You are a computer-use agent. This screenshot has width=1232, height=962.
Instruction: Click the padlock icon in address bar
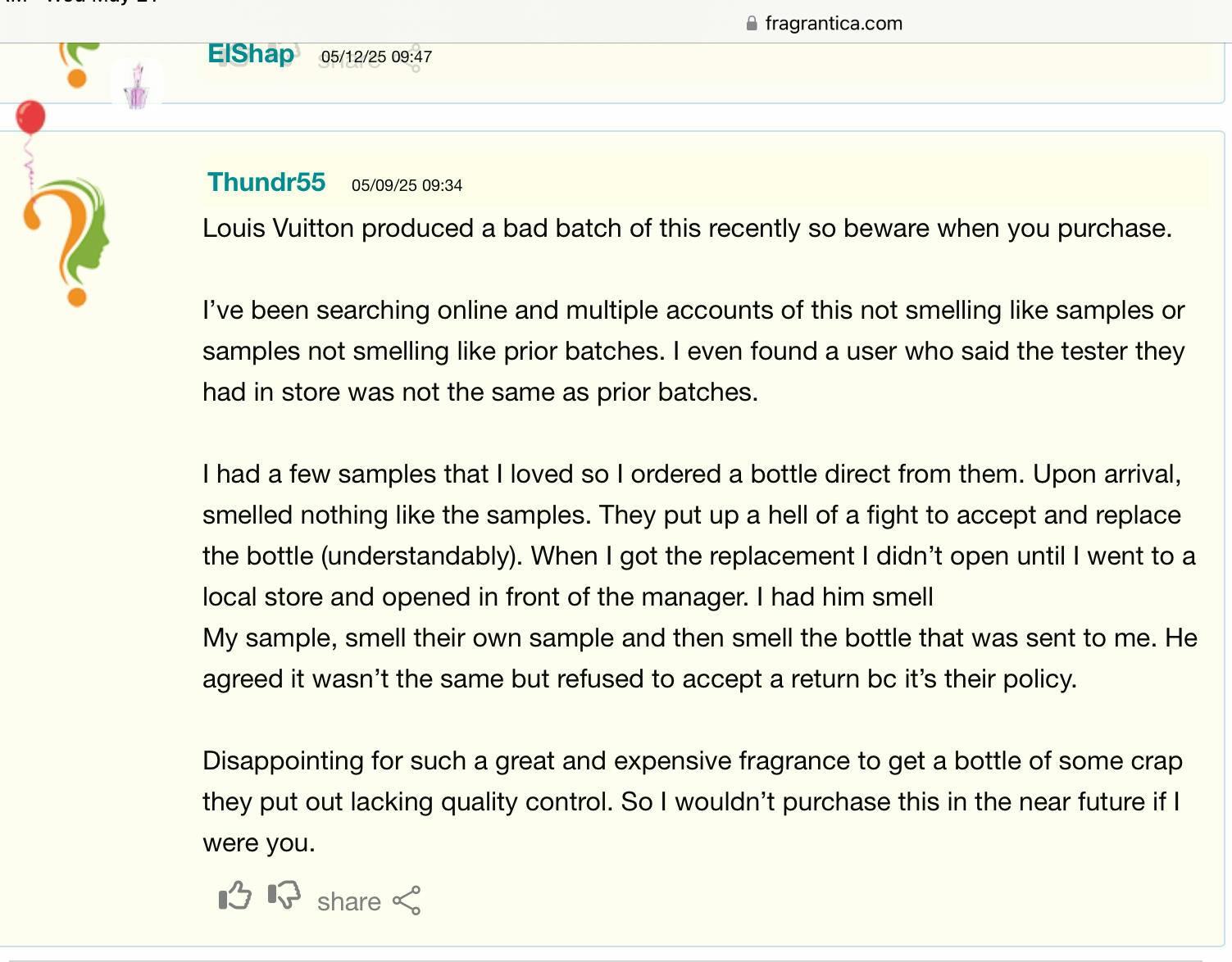pyautogui.click(x=752, y=23)
